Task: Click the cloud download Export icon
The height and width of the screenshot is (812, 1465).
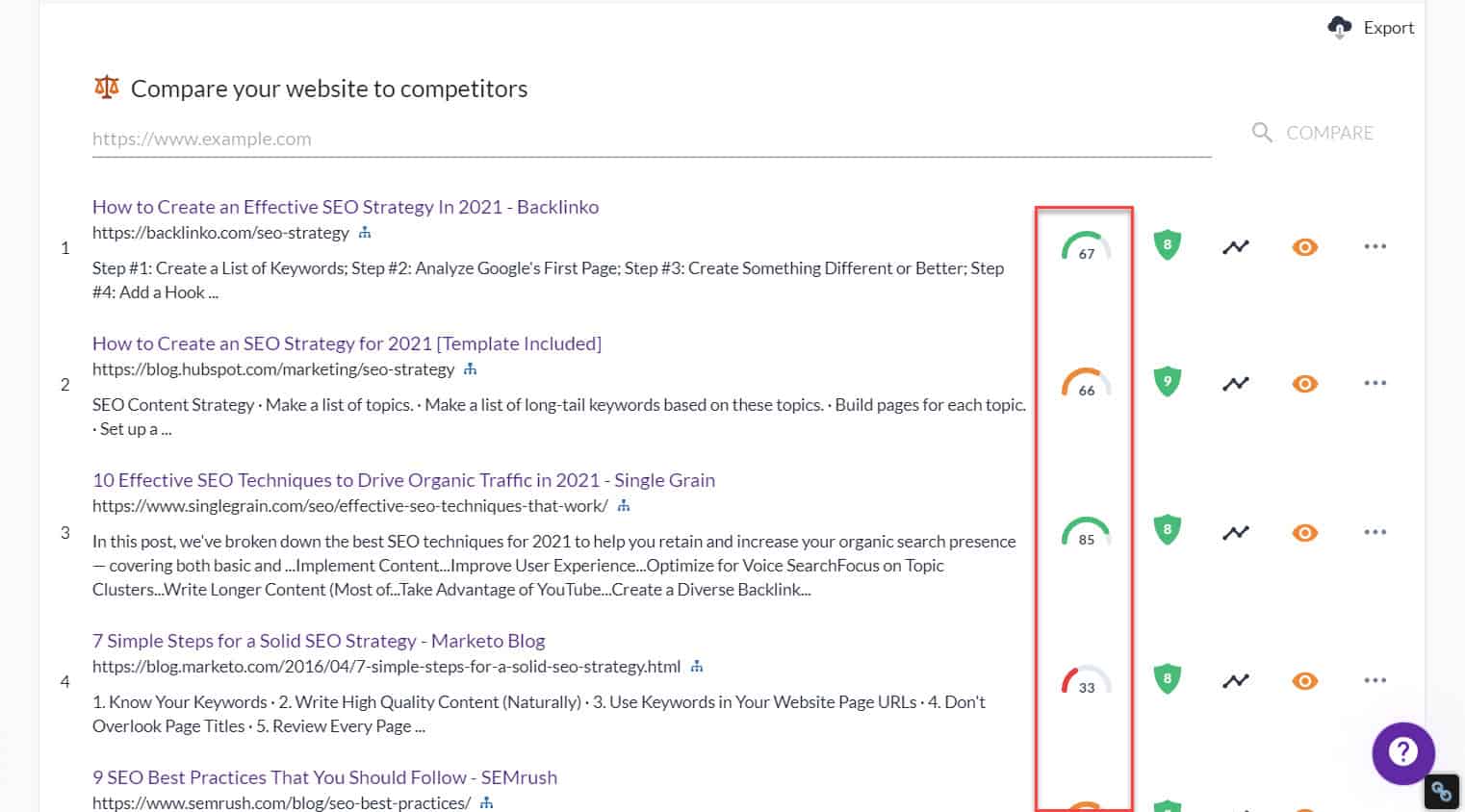Action: pos(1339,27)
